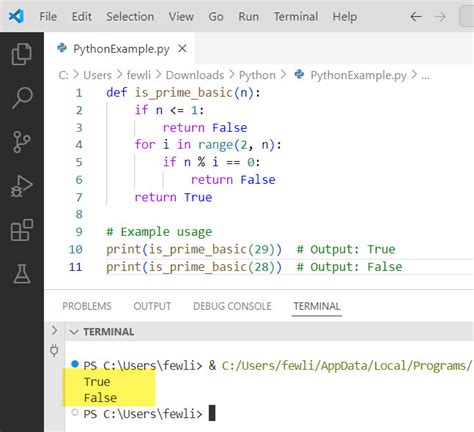Switch to the DEBUG CONSOLE tab

click(x=232, y=306)
